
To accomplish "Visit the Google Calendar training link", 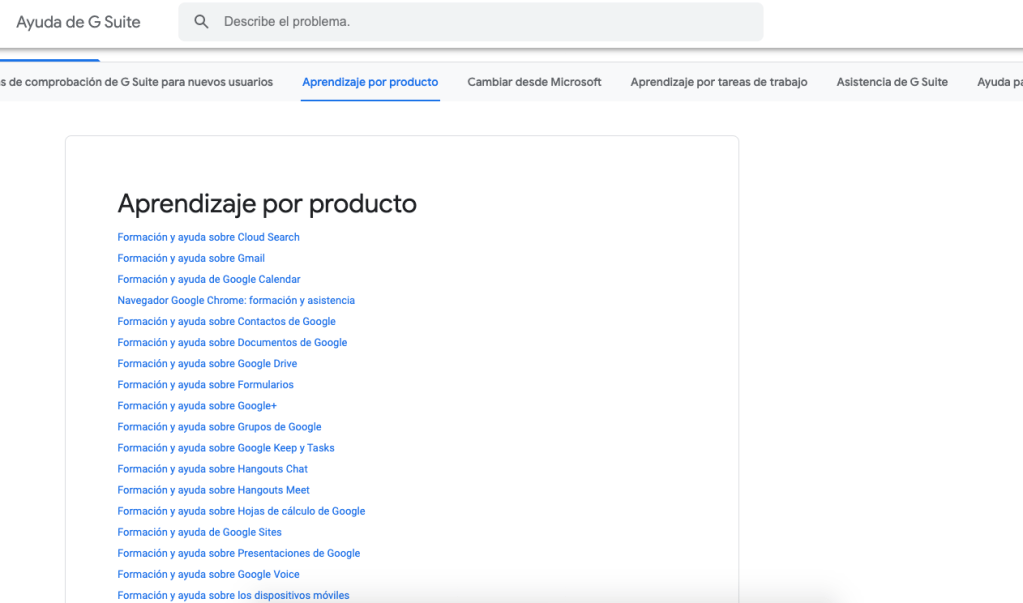I will pos(208,279).
